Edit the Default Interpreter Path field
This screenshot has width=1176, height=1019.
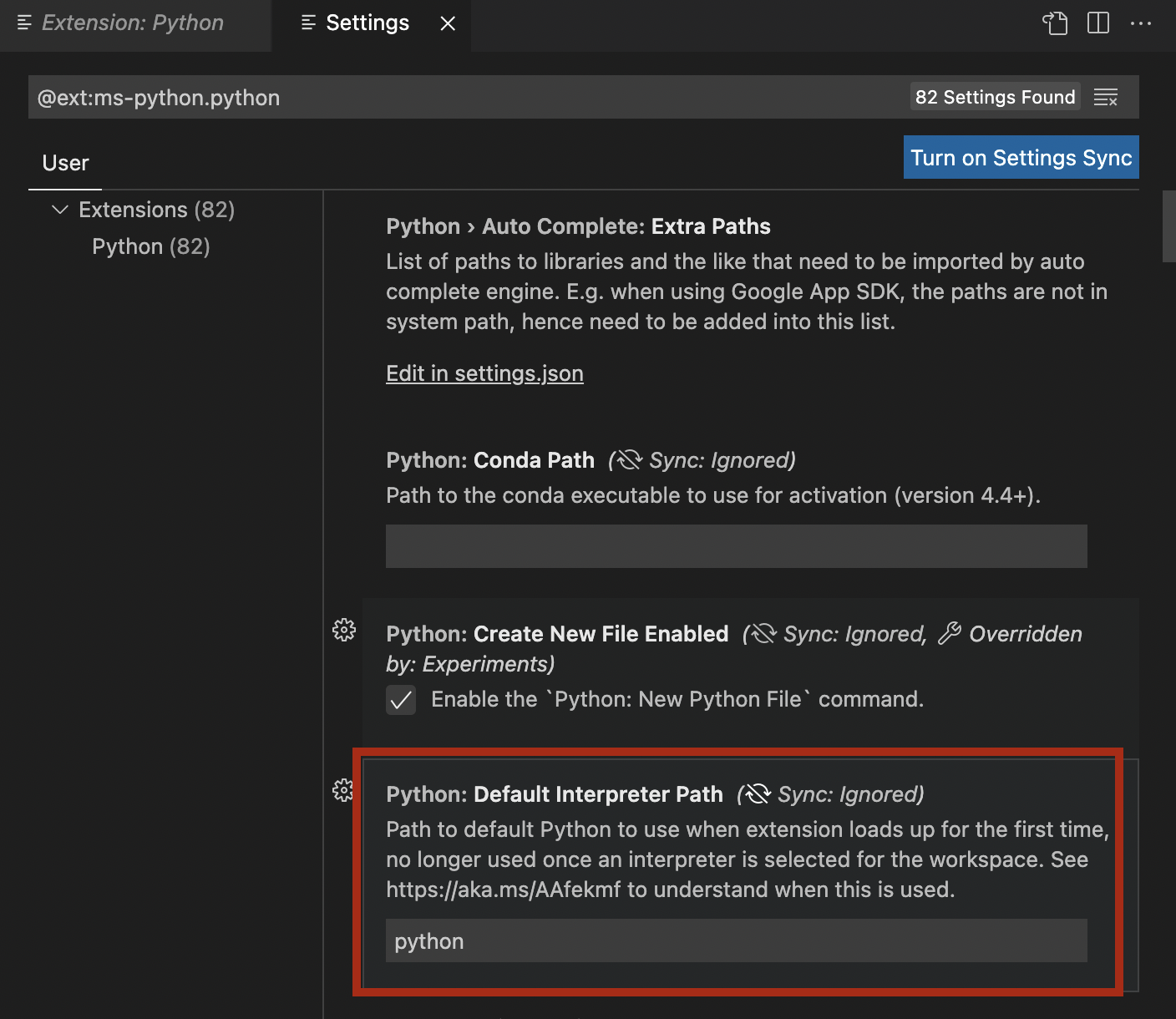pyautogui.click(x=737, y=940)
